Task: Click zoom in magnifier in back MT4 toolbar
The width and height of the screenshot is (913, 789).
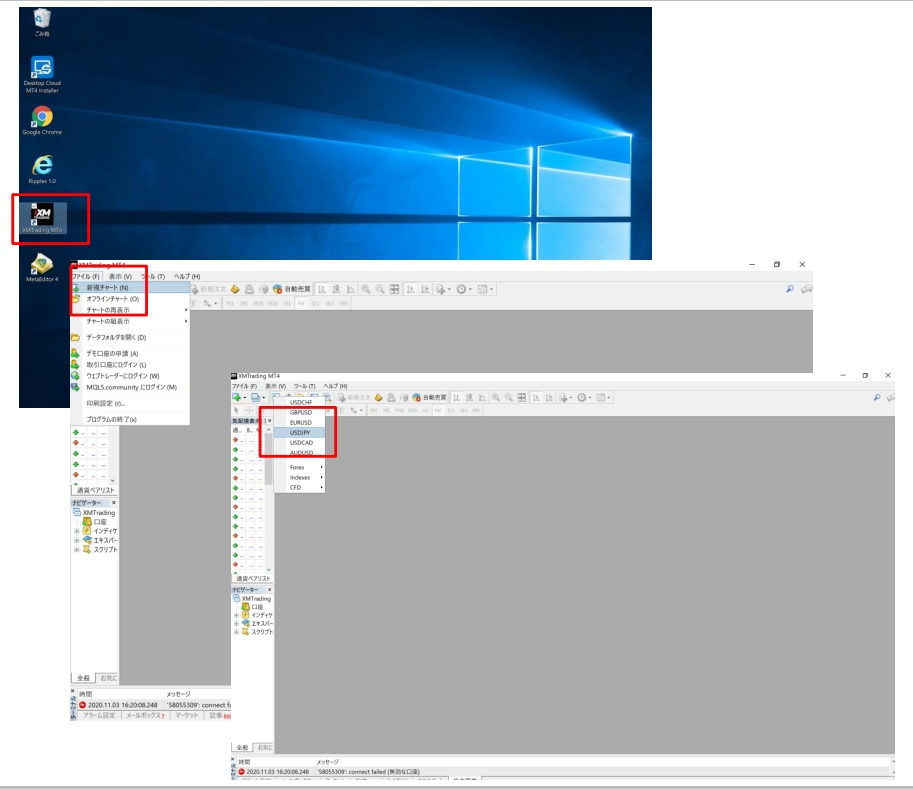Action: (366, 289)
